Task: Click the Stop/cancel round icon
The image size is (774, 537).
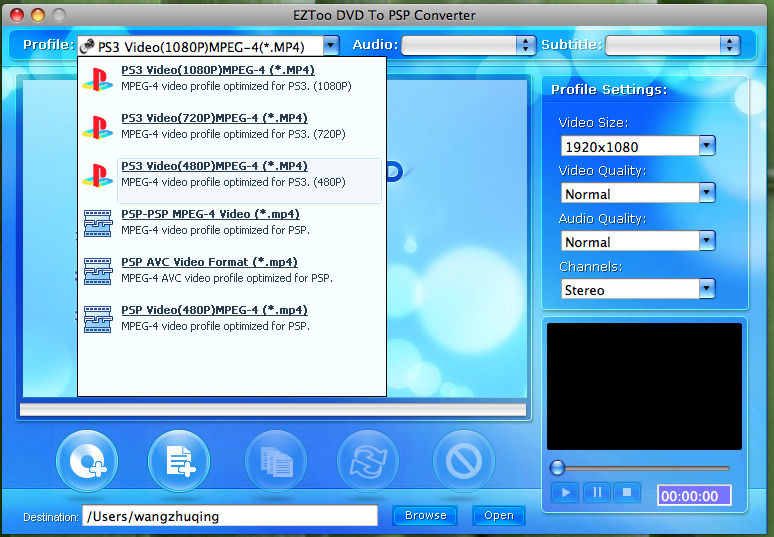Action: pyautogui.click(x=463, y=461)
